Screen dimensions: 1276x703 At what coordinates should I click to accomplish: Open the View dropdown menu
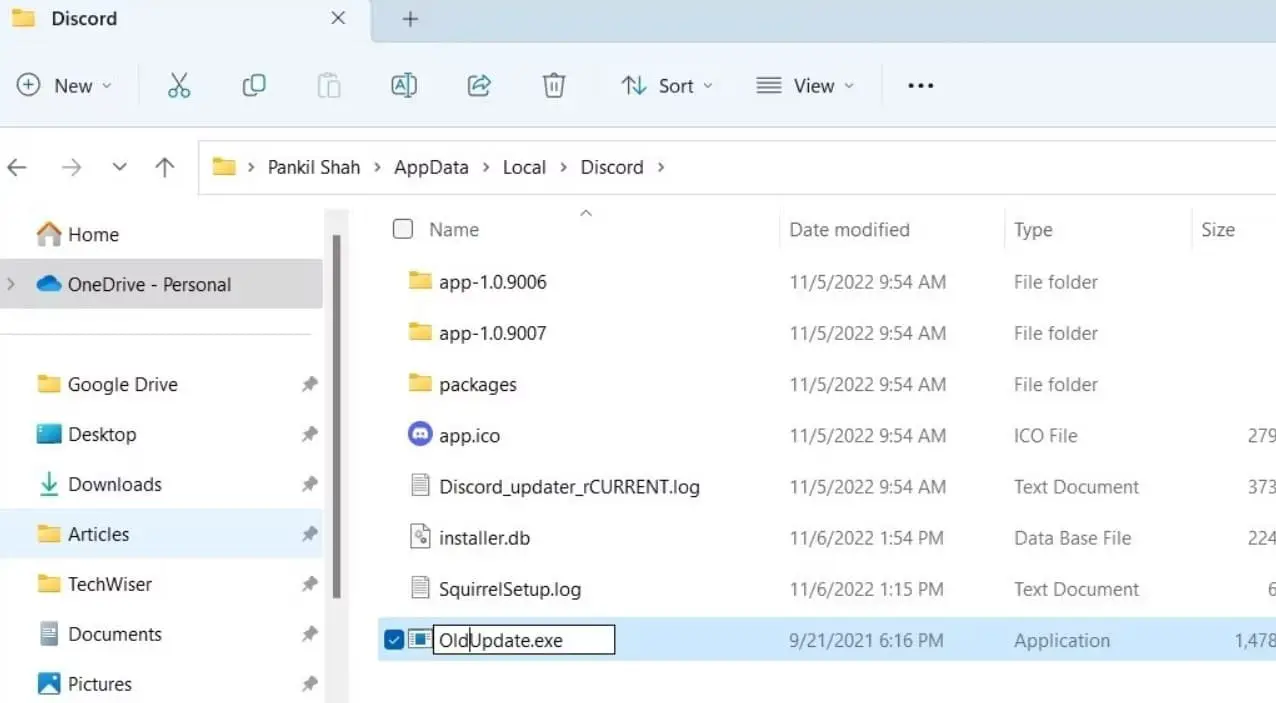pyautogui.click(x=805, y=86)
